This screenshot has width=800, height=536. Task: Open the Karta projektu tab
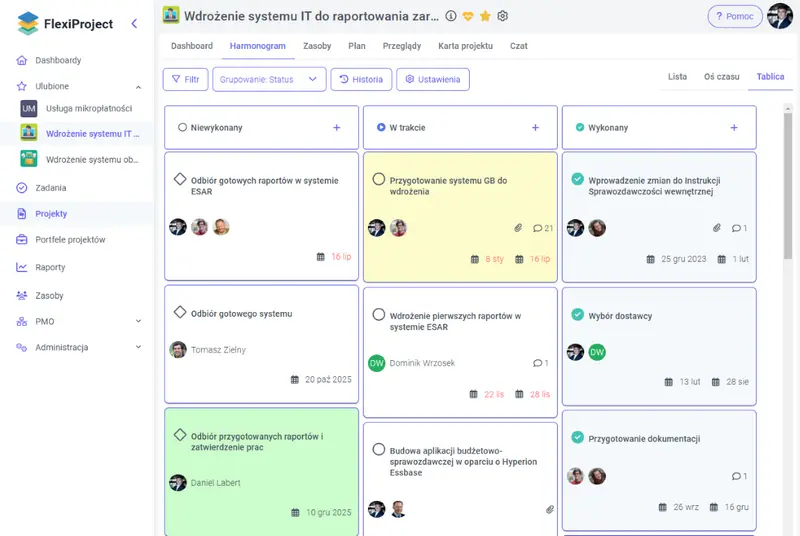click(465, 46)
